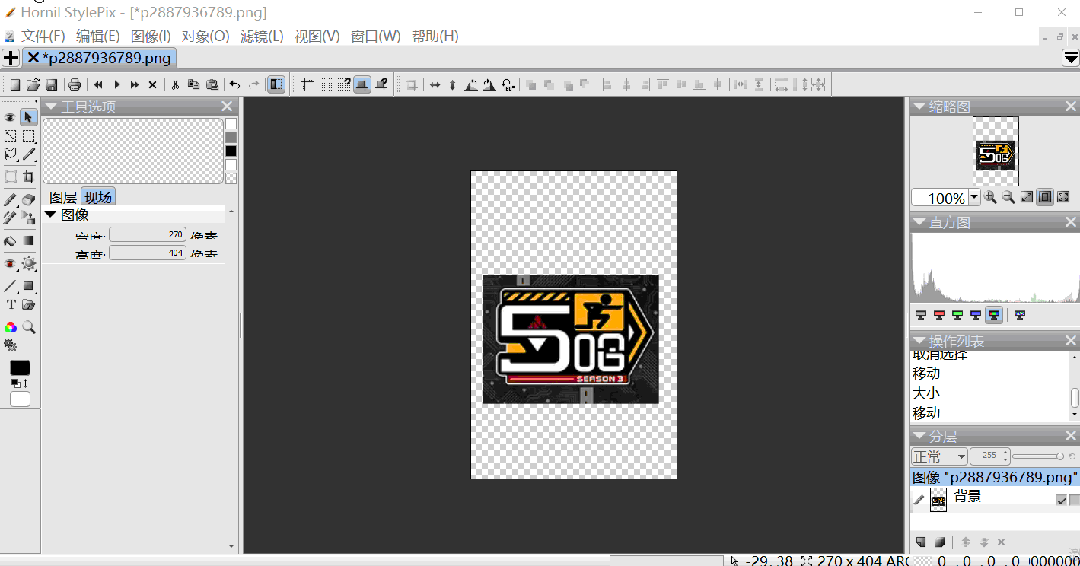Select 取消选择 entry in the history list

(x=939, y=355)
